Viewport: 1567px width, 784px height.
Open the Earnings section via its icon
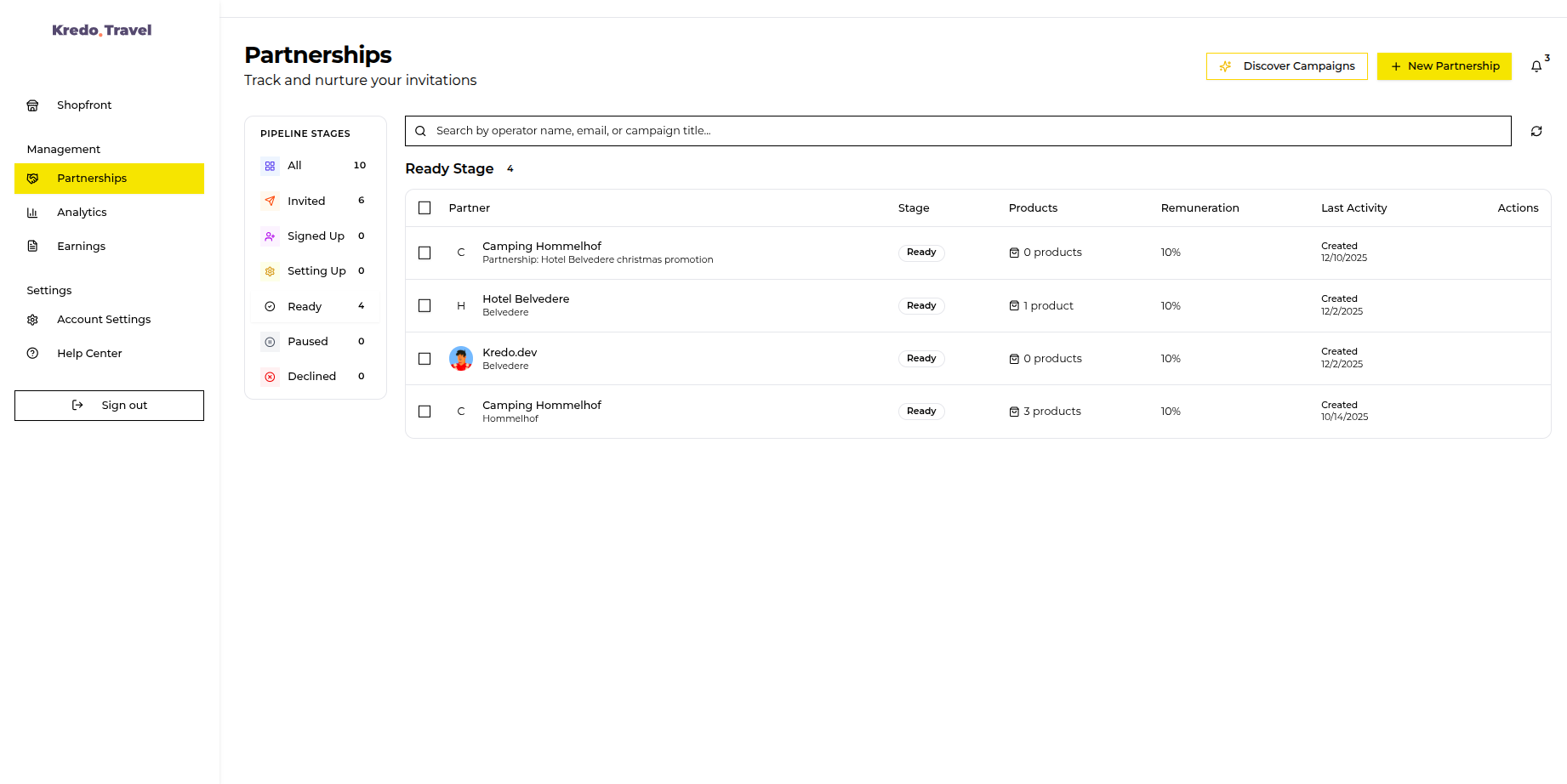[x=32, y=246]
